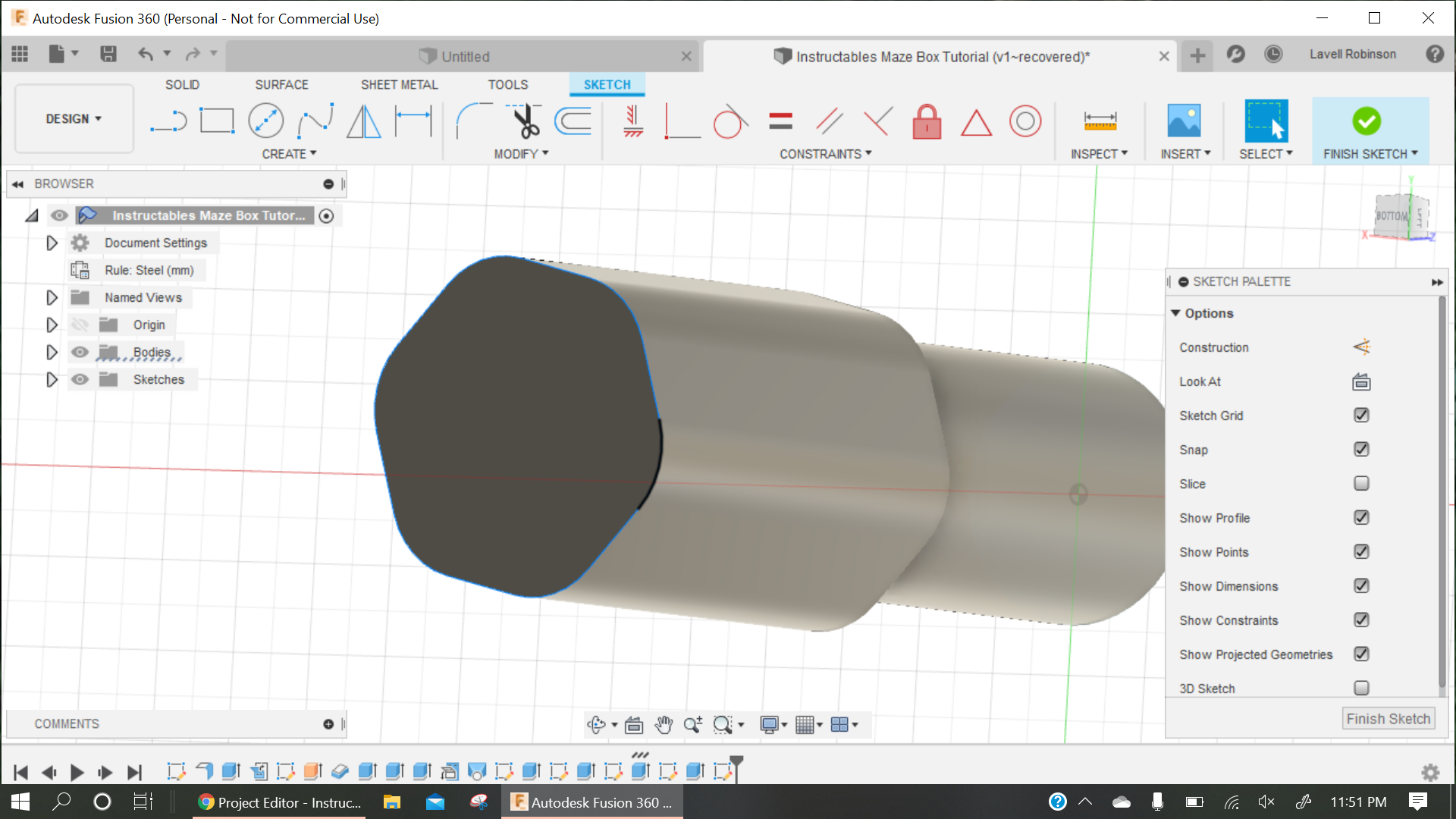Image resolution: width=1456 pixels, height=819 pixels.
Task: Switch to the SURFACE tab
Action: [281, 85]
